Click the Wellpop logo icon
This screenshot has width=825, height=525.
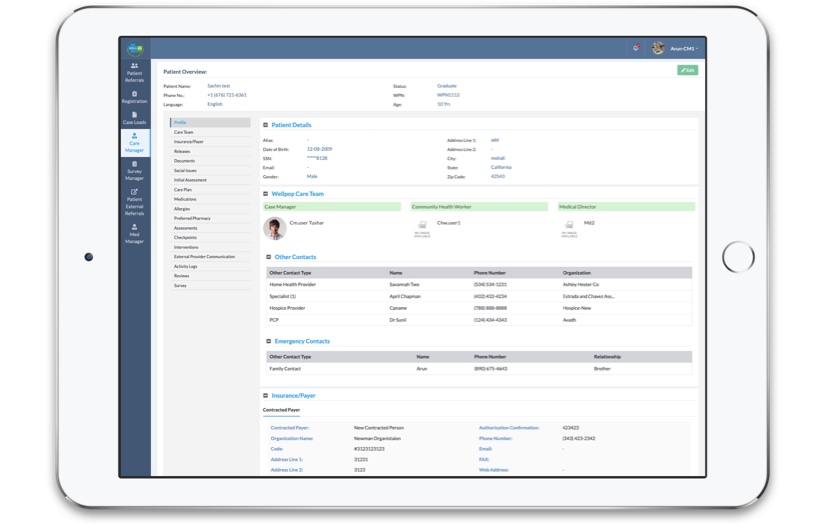coord(135,48)
